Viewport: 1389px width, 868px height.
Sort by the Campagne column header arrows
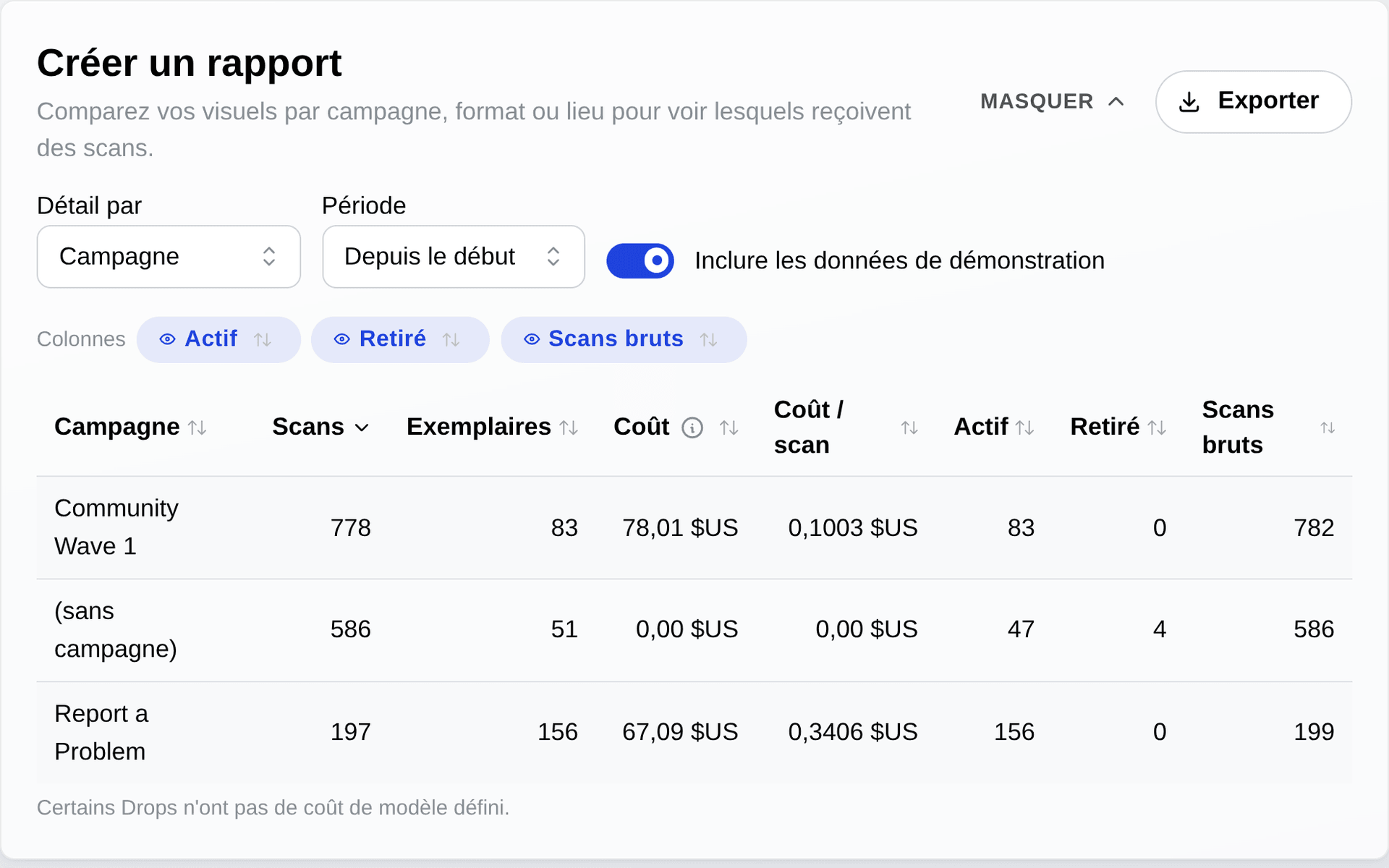point(197,428)
